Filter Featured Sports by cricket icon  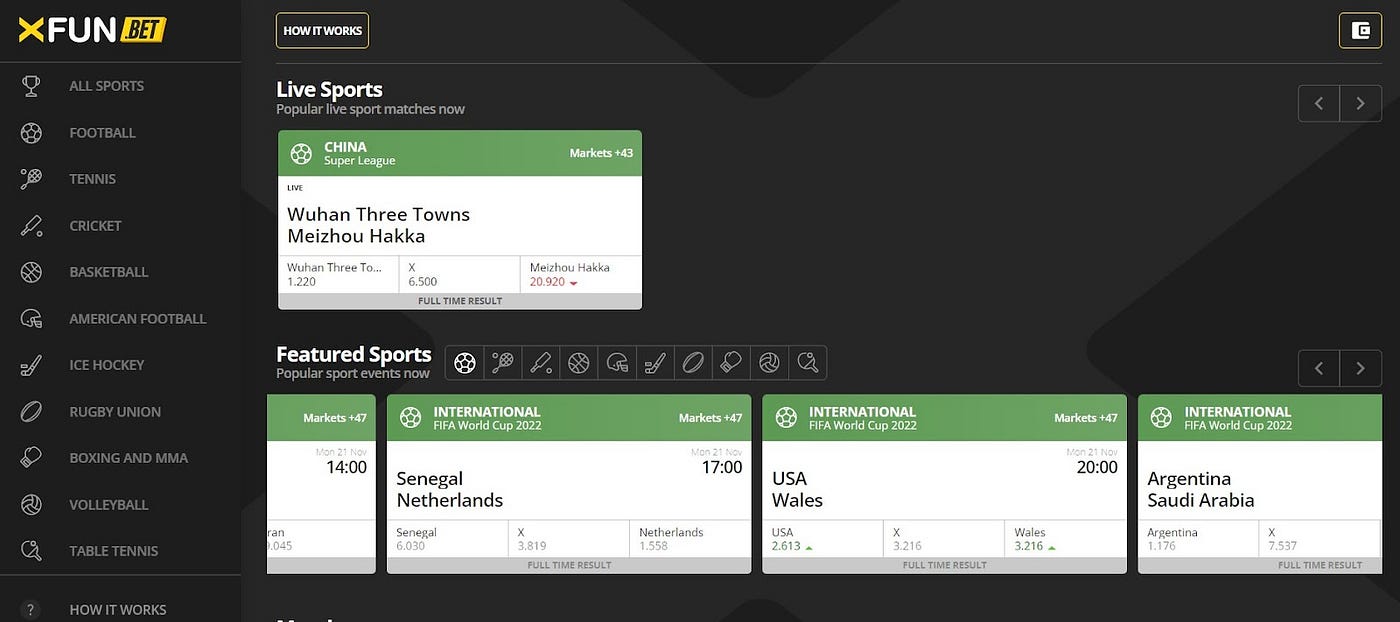[x=541, y=362]
